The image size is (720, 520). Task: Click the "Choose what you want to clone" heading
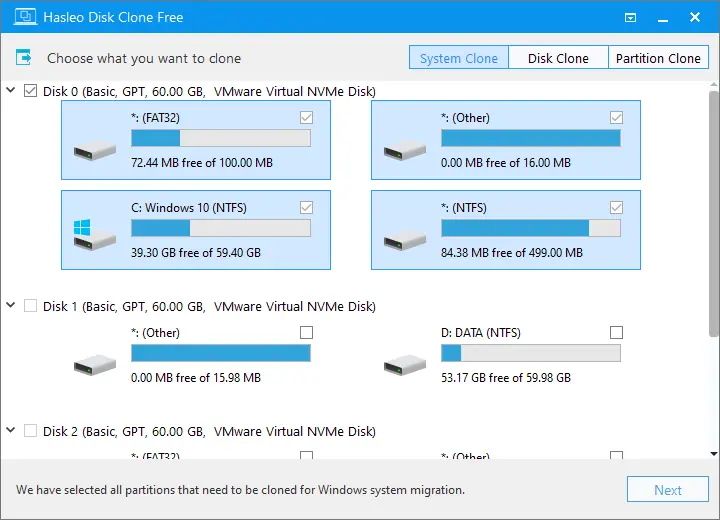coord(144,58)
